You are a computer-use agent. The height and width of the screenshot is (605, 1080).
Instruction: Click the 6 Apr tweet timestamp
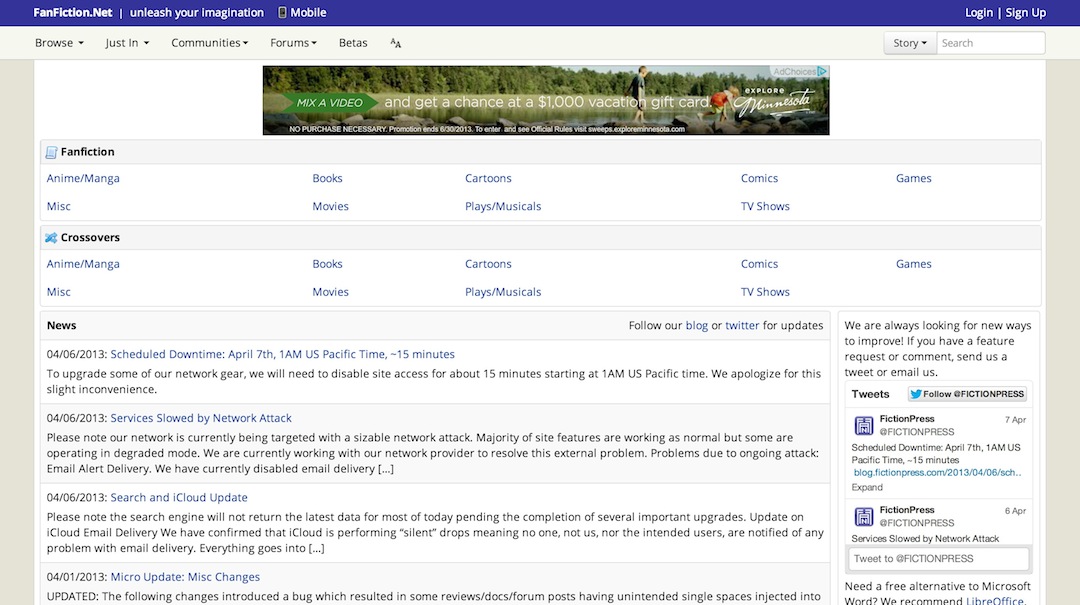tap(1015, 511)
